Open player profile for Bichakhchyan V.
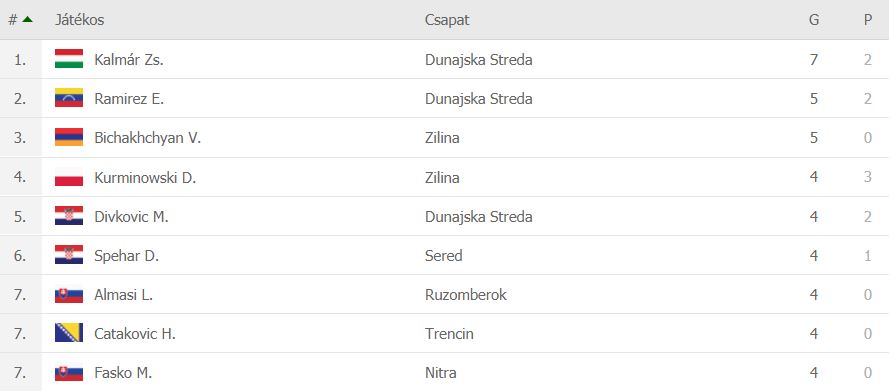890x391 pixels. click(x=148, y=138)
